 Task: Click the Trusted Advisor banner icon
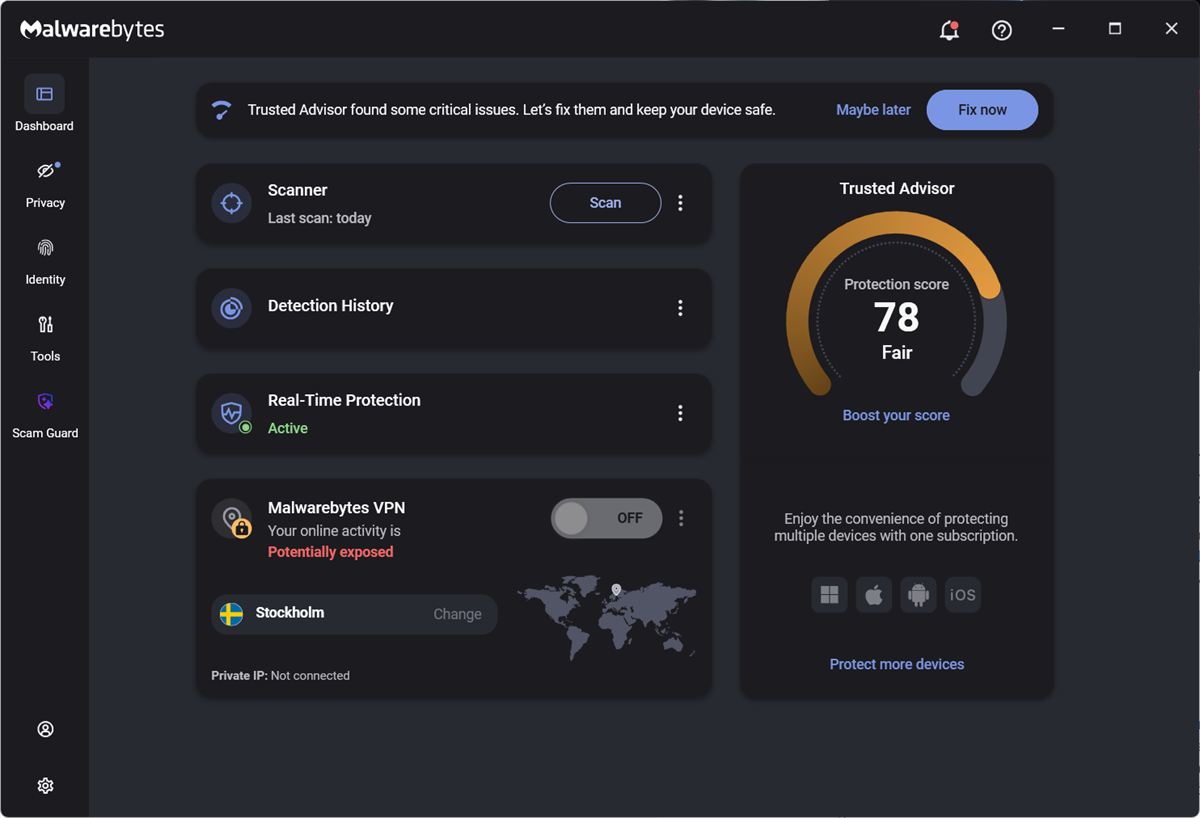pos(222,110)
